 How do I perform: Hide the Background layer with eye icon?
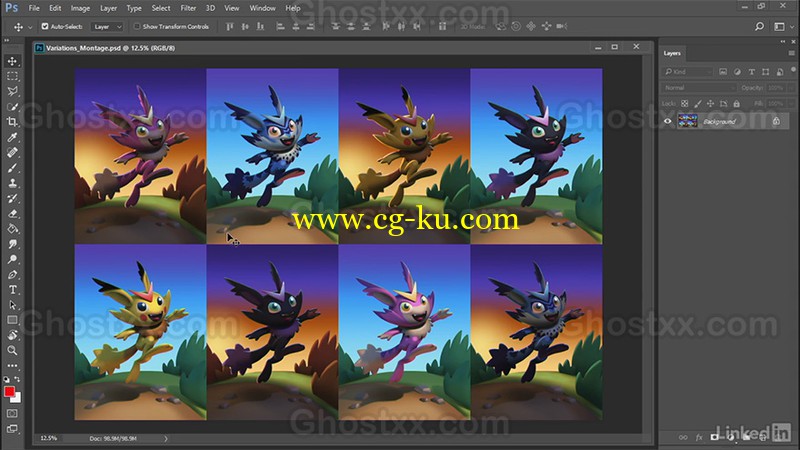(667, 121)
